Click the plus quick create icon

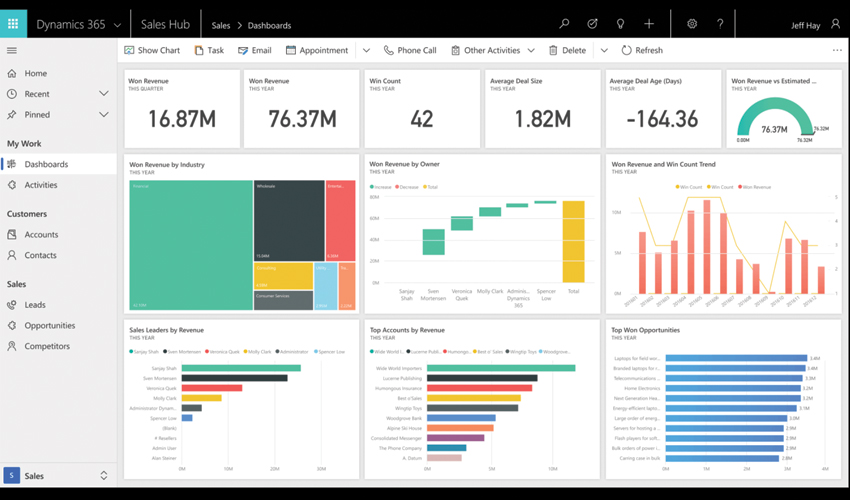tap(649, 24)
